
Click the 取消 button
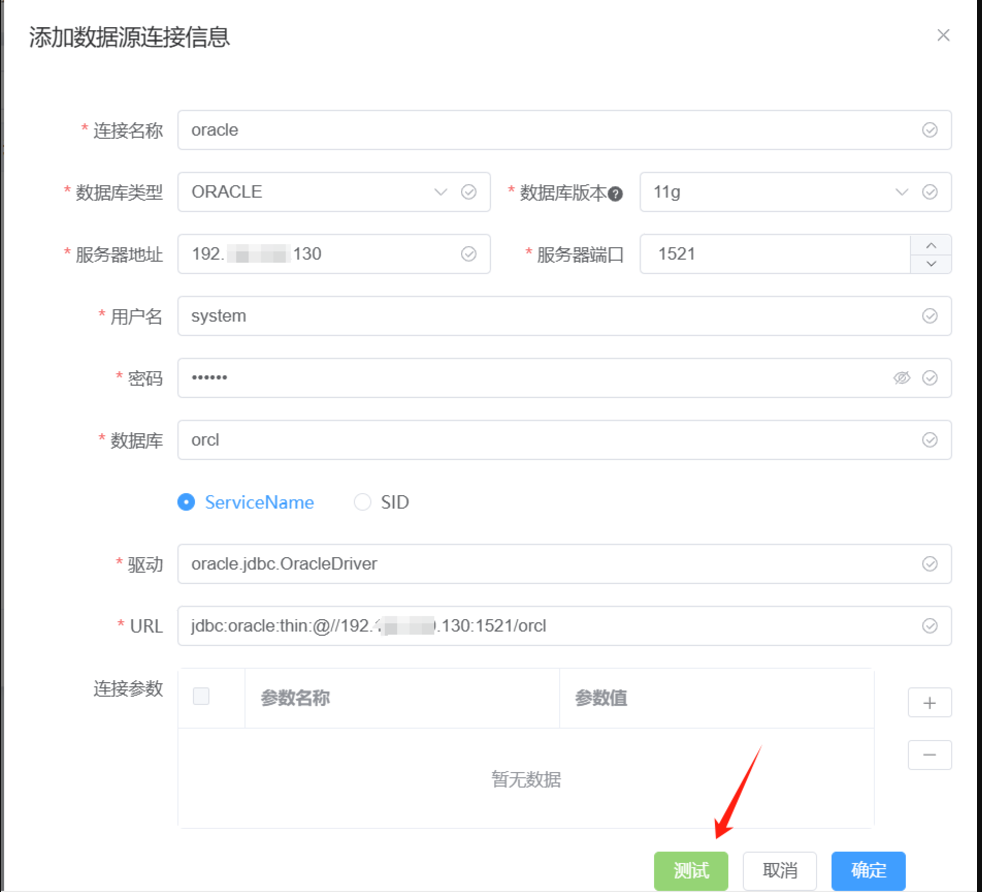[779, 871]
